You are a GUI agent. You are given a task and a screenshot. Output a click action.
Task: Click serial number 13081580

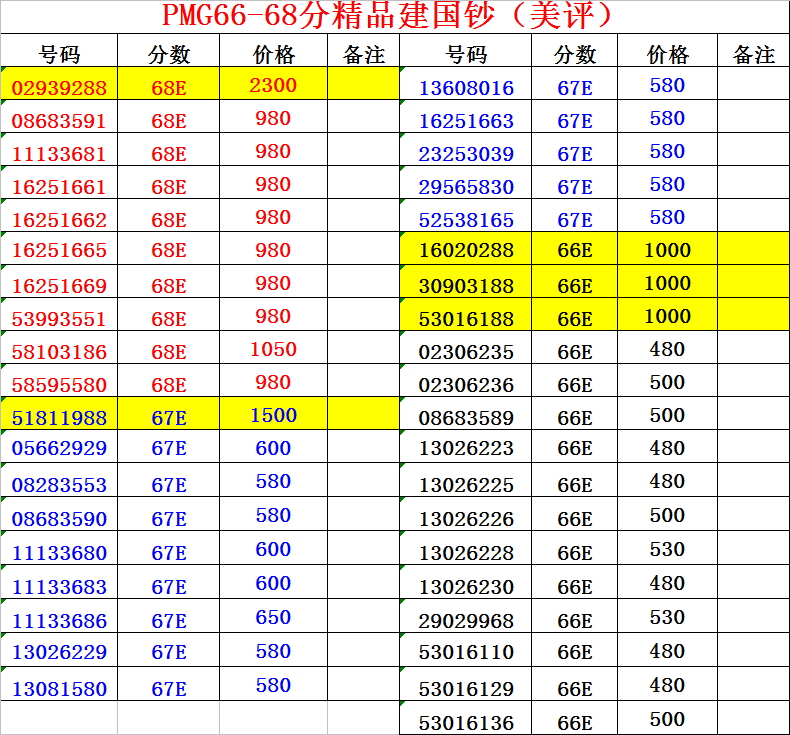click(x=59, y=689)
